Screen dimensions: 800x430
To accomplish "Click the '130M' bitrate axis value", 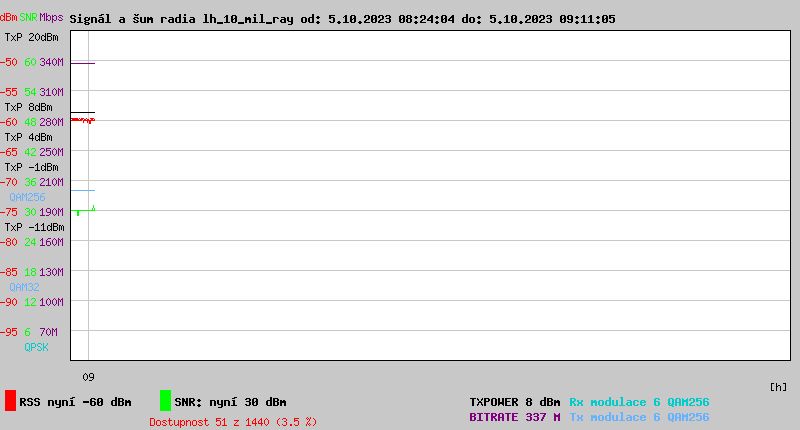I will 52,272.
